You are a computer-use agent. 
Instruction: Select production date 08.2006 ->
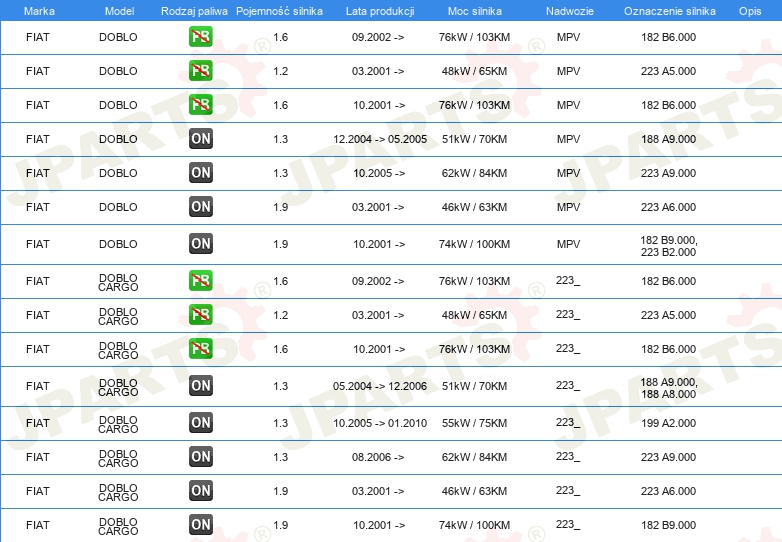tap(378, 457)
